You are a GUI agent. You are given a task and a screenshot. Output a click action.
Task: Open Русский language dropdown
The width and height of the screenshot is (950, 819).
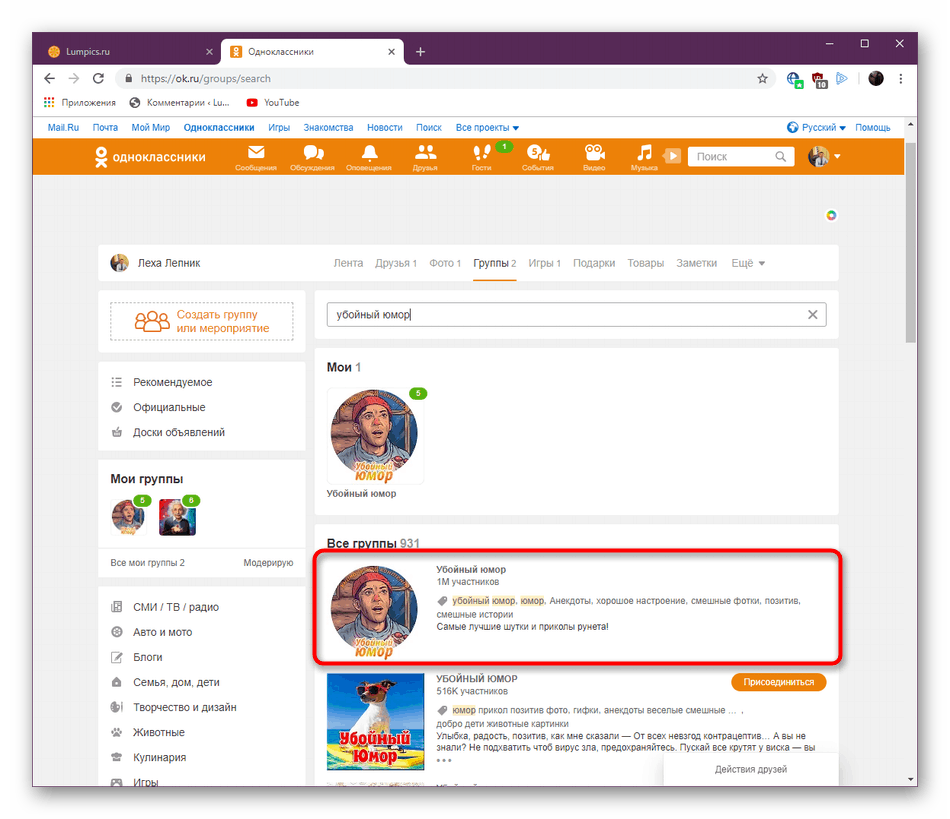point(817,127)
